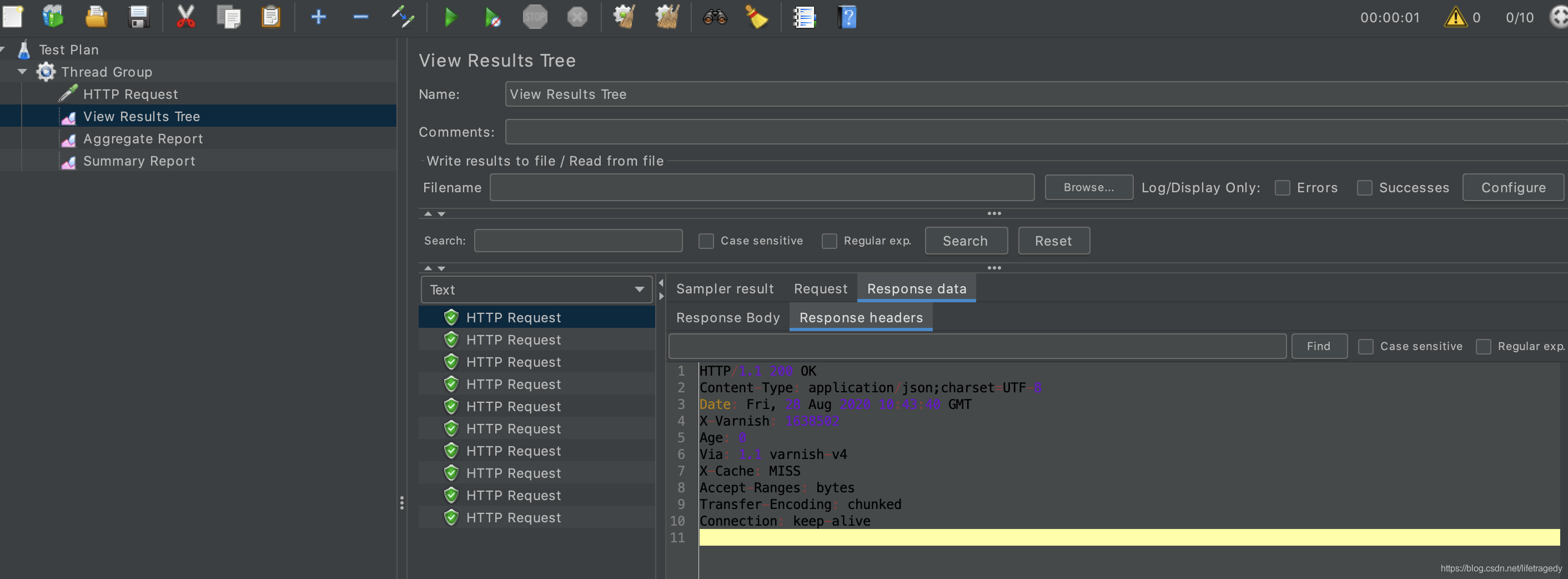Open the Function Helper list icon

804,17
